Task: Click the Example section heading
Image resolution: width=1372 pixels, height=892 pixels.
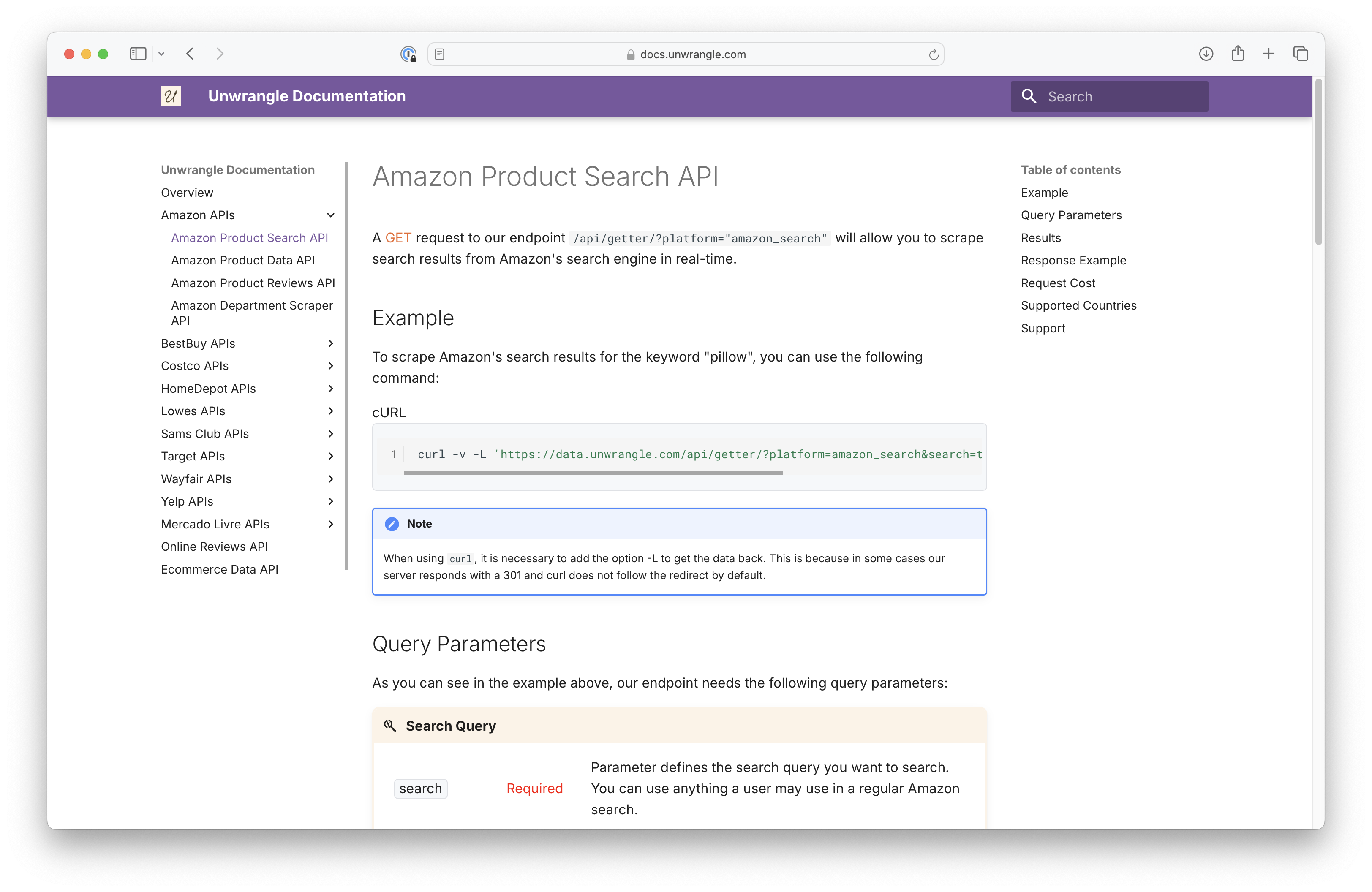Action: [x=413, y=318]
